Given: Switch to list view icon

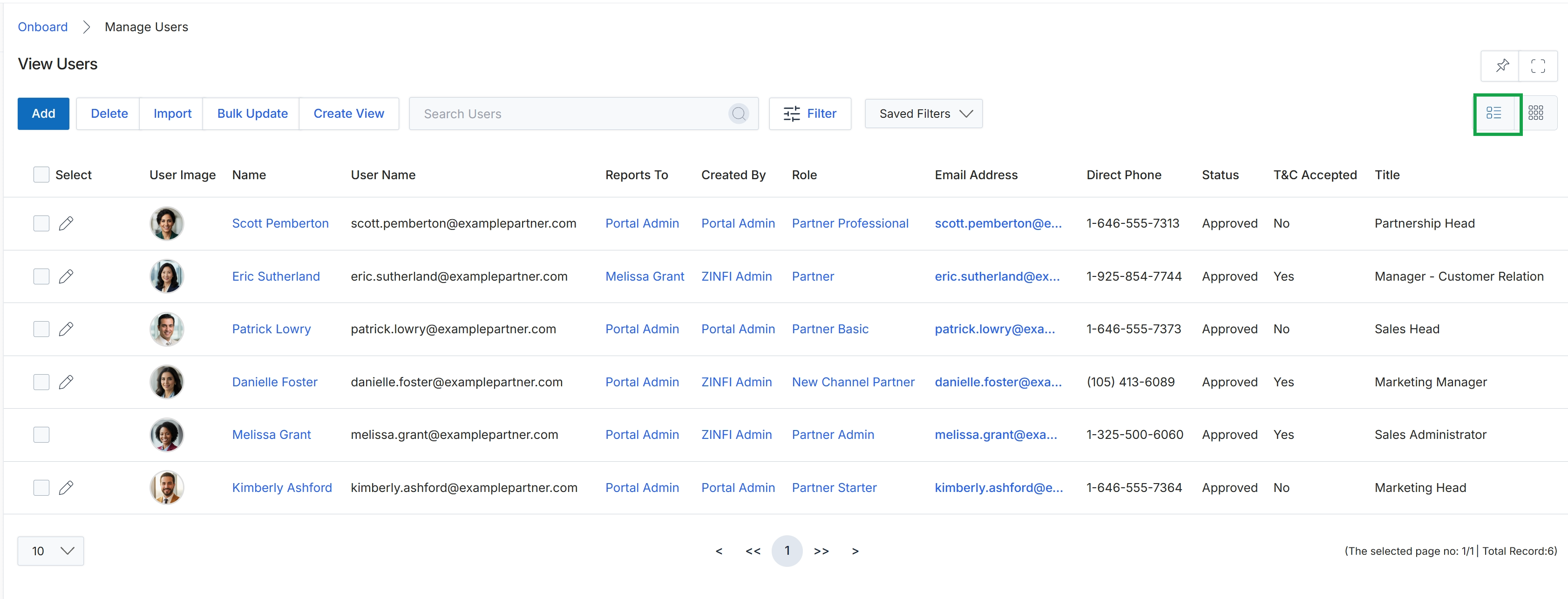Looking at the screenshot, I should (x=1494, y=113).
